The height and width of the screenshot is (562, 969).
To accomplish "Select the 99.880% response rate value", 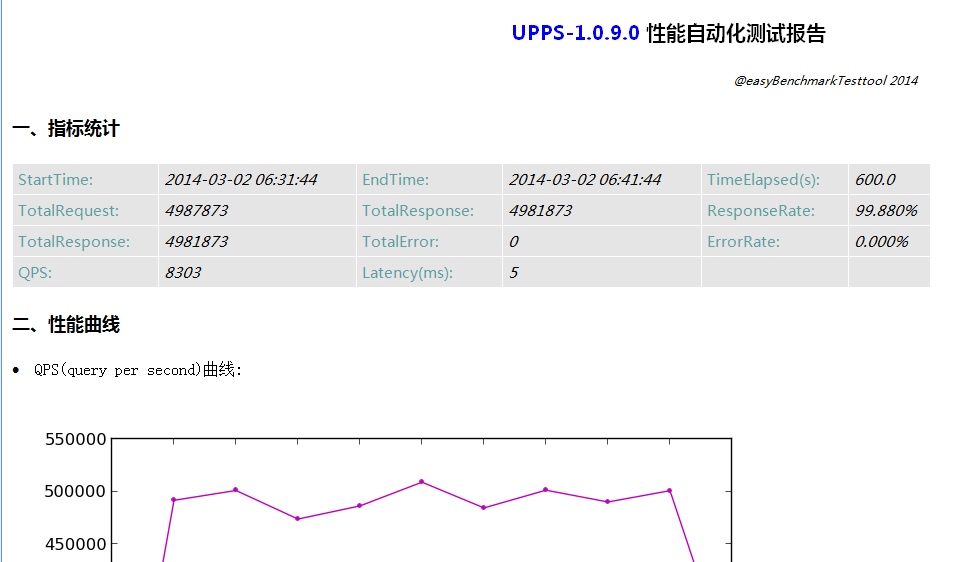I will (886, 210).
